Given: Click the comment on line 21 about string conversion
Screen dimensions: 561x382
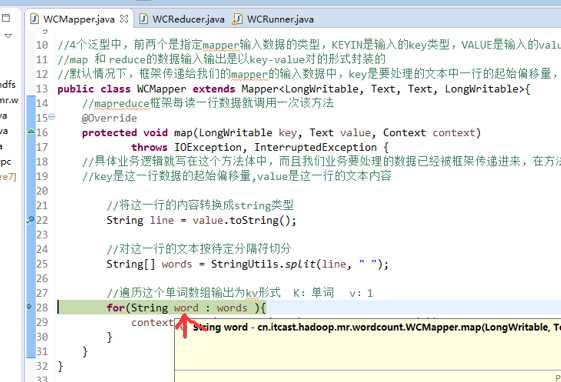Looking at the screenshot, I should tap(200, 205).
